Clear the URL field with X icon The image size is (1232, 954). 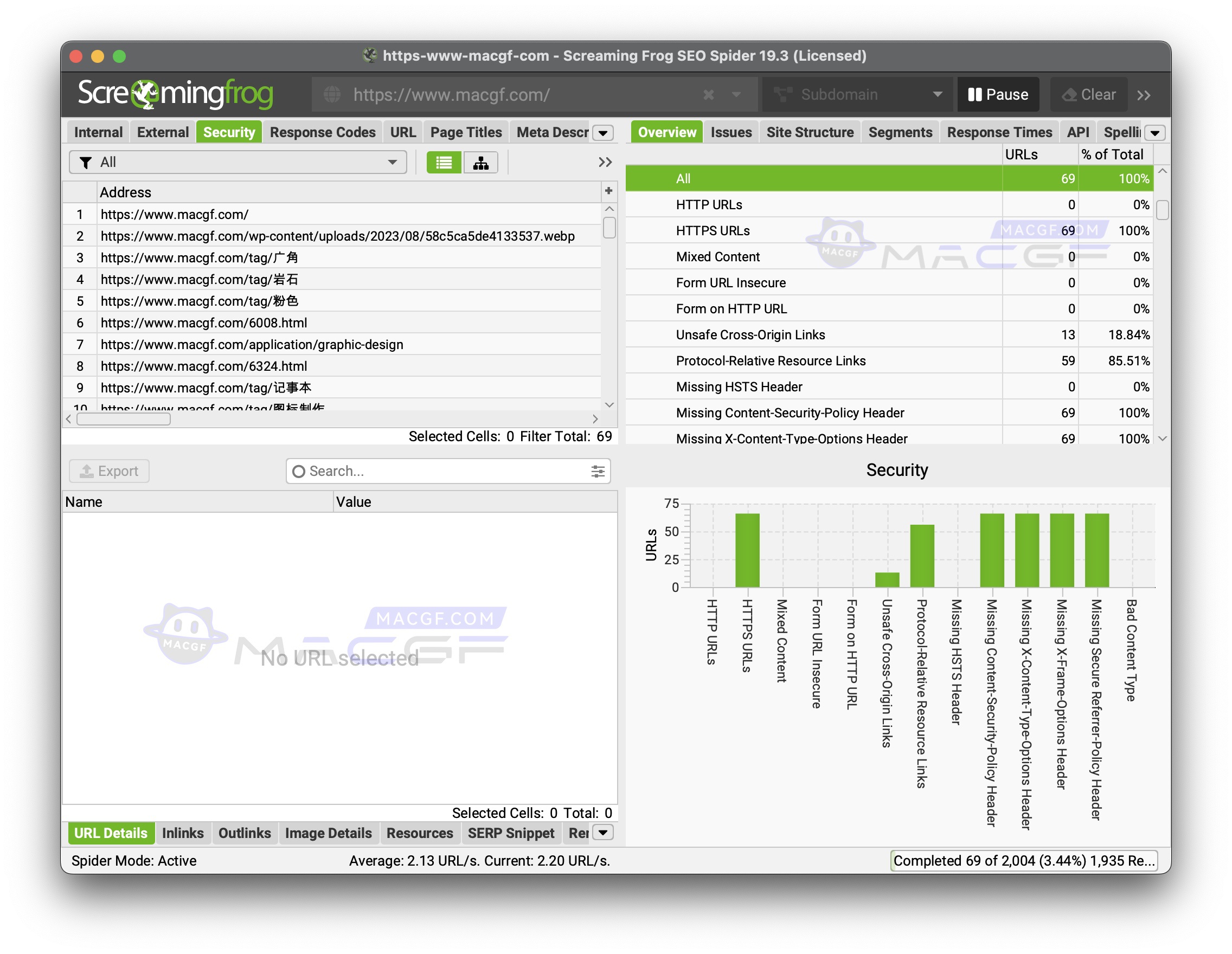709,94
